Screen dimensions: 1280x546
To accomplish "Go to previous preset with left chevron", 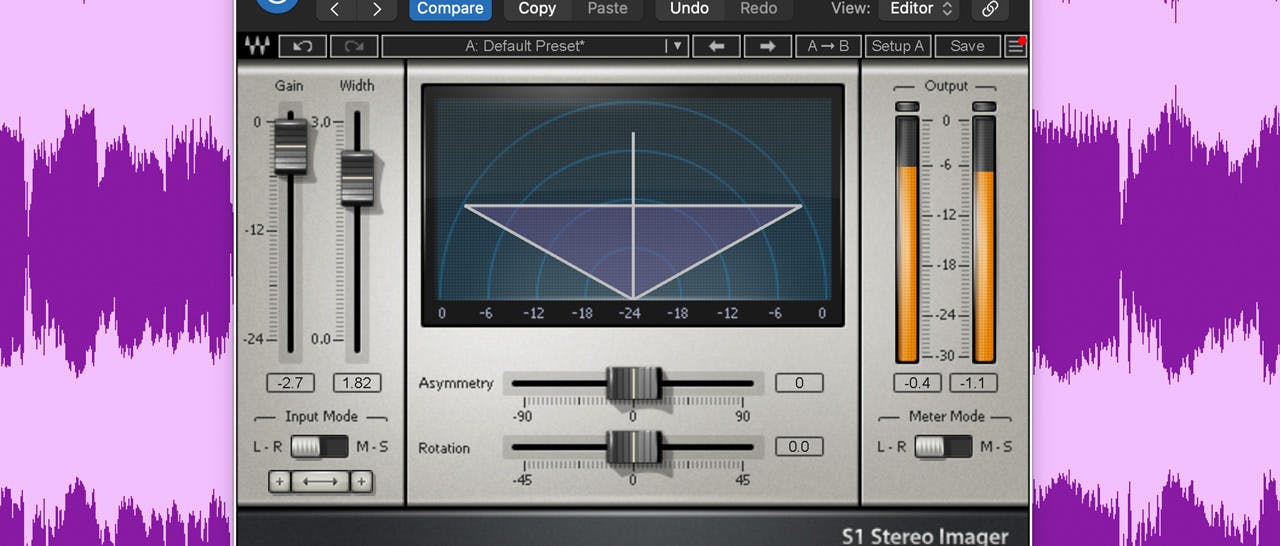I will tap(335, 9).
